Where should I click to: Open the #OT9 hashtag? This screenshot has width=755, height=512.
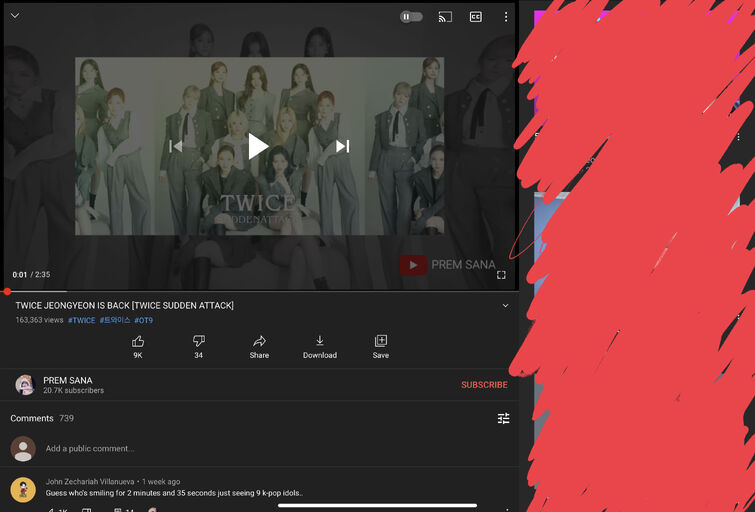pos(143,320)
